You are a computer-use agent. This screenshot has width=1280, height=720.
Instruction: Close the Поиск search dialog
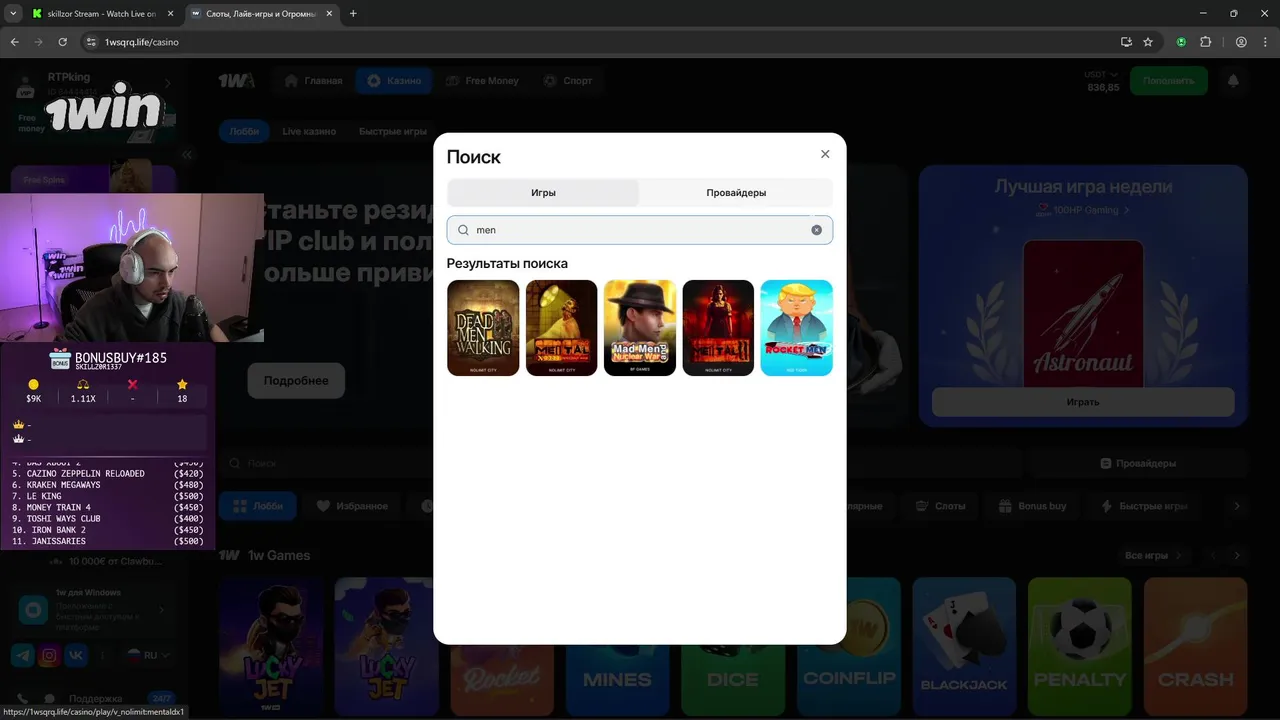825,154
